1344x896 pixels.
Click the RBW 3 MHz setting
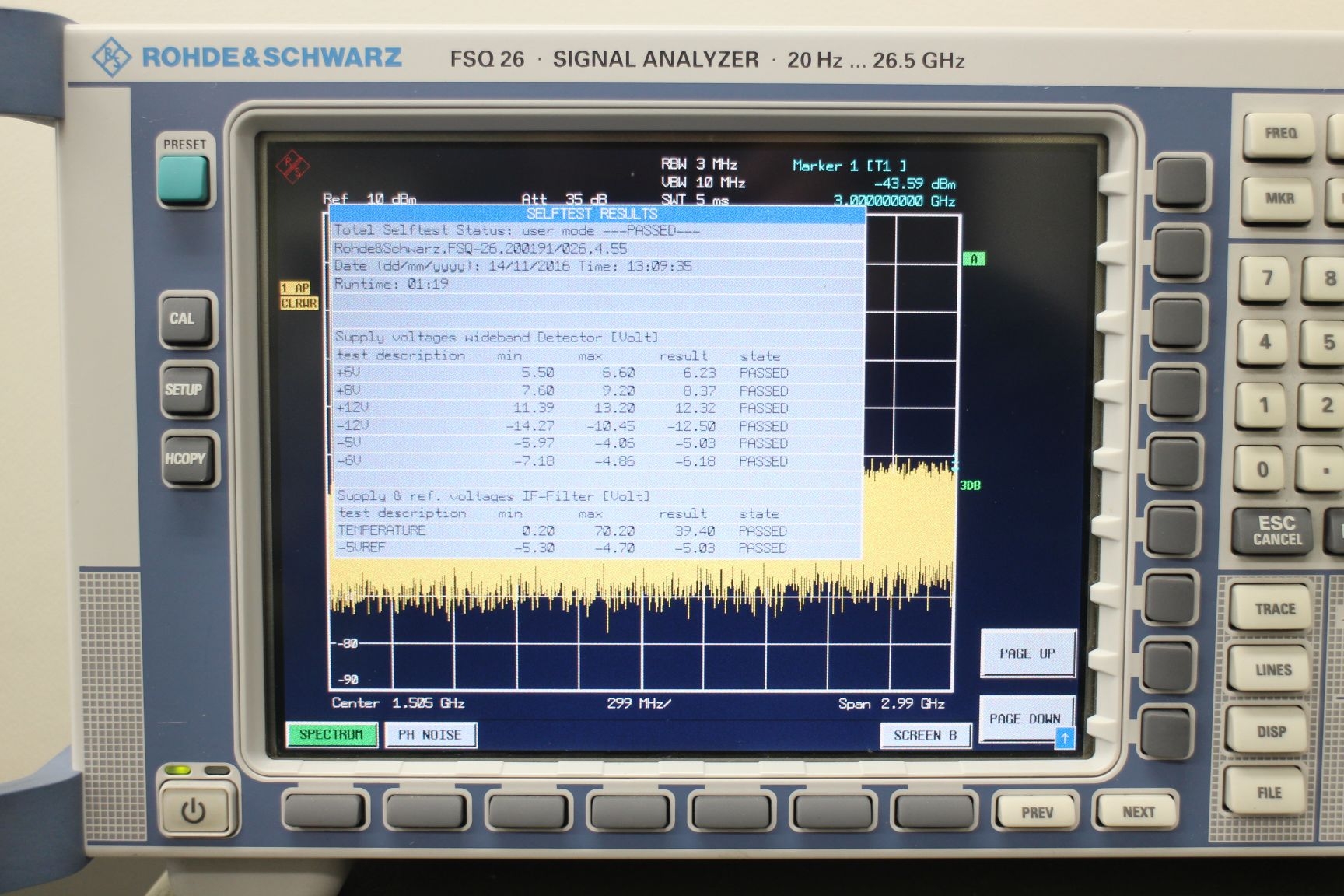point(699,164)
